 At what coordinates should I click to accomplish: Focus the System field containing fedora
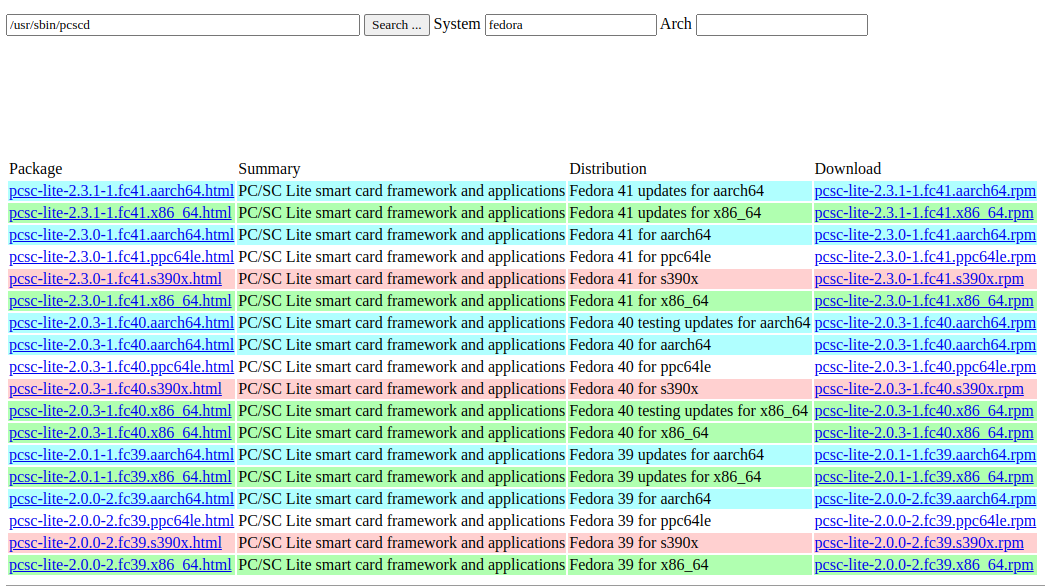570,25
